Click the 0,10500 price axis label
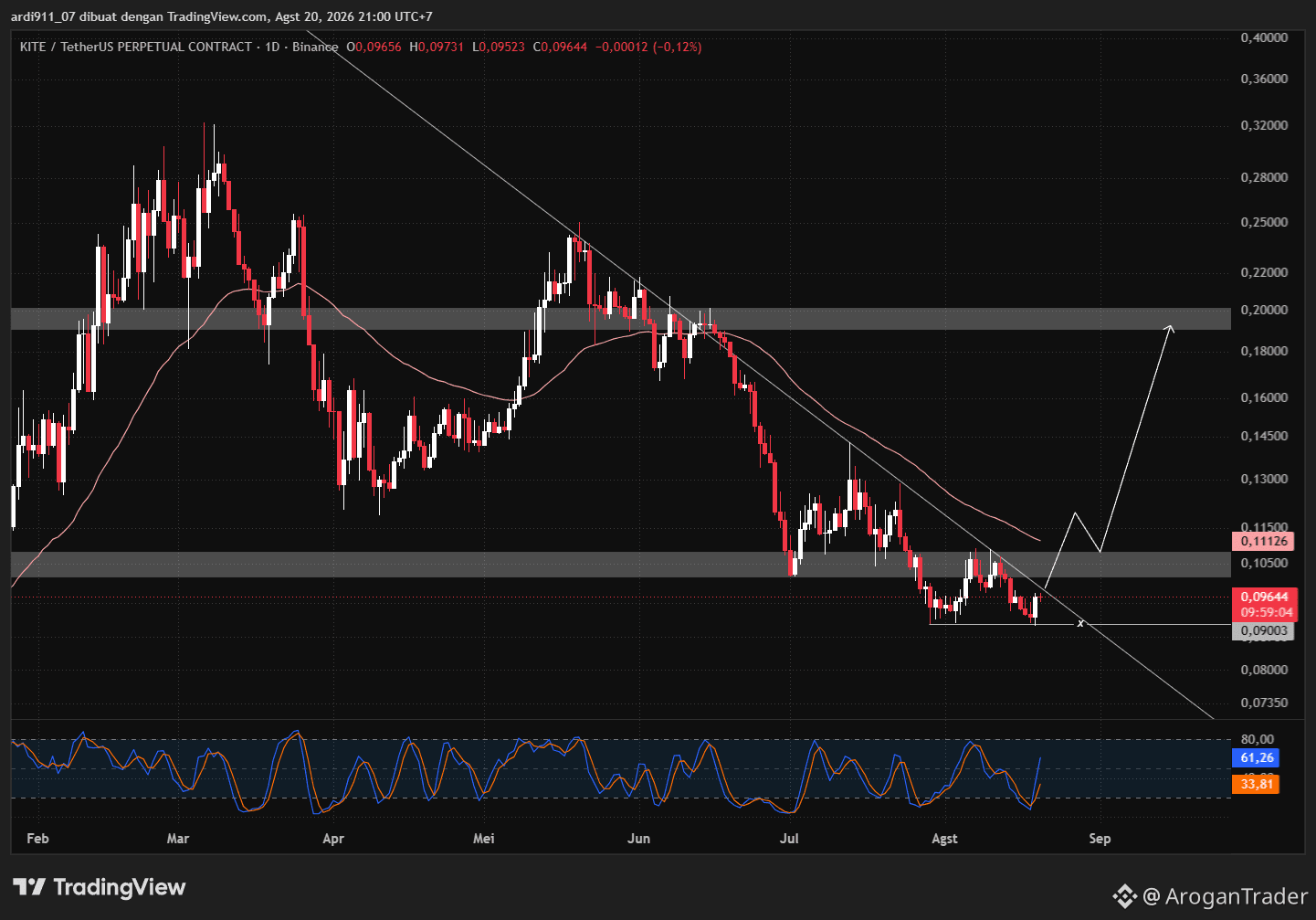 pyautogui.click(x=1264, y=563)
